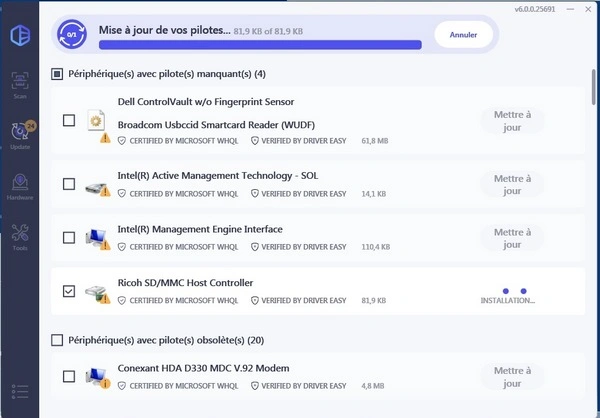Uncheck the Ricoh SD/MMC Host Controller checkbox
The height and width of the screenshot is (418, 600).
[69, 291]
